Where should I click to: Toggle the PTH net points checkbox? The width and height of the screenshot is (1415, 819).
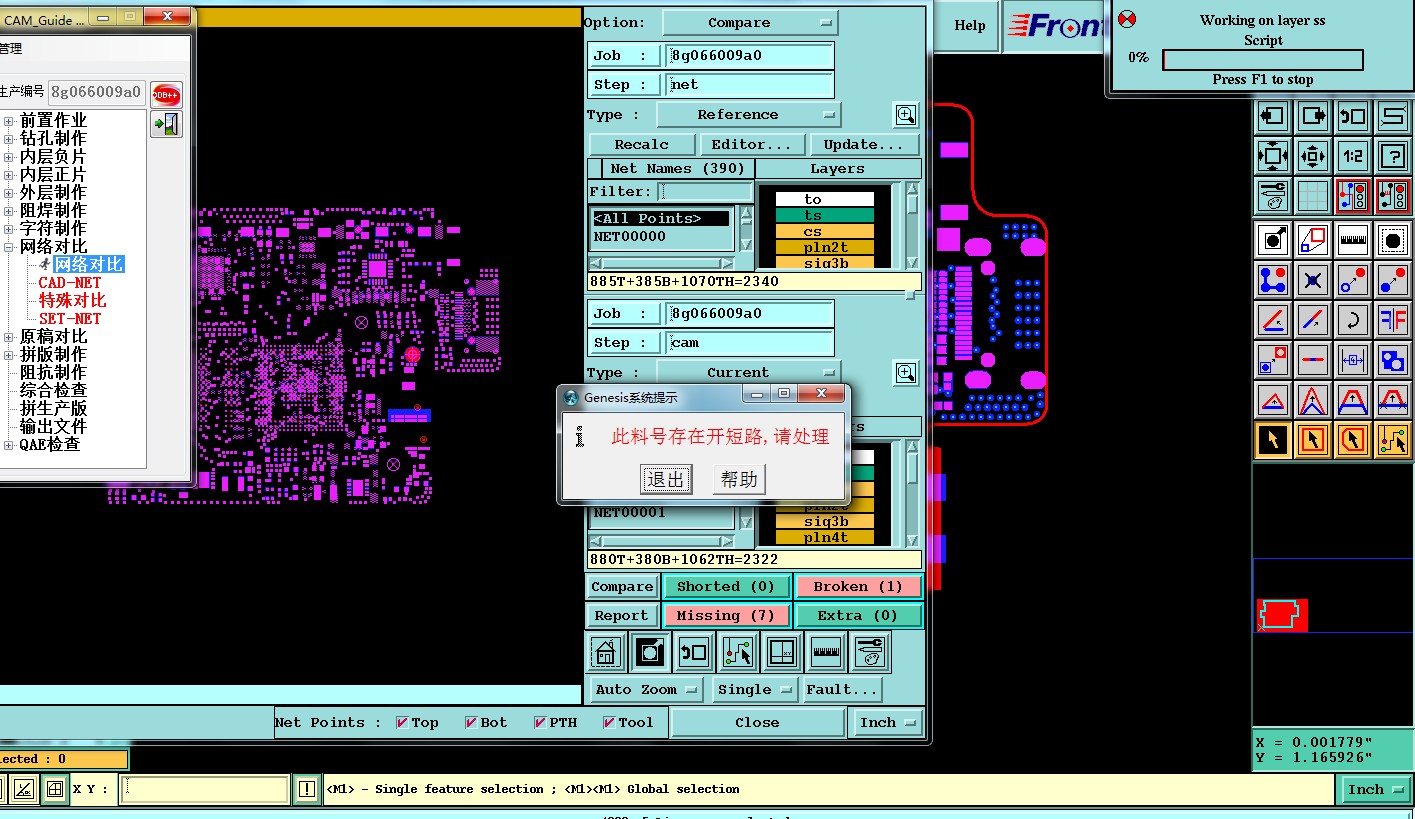540,722
